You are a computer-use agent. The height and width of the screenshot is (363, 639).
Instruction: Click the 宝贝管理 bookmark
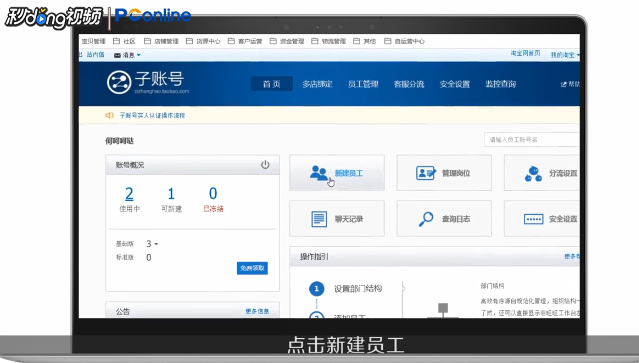[x=93, y=41]
